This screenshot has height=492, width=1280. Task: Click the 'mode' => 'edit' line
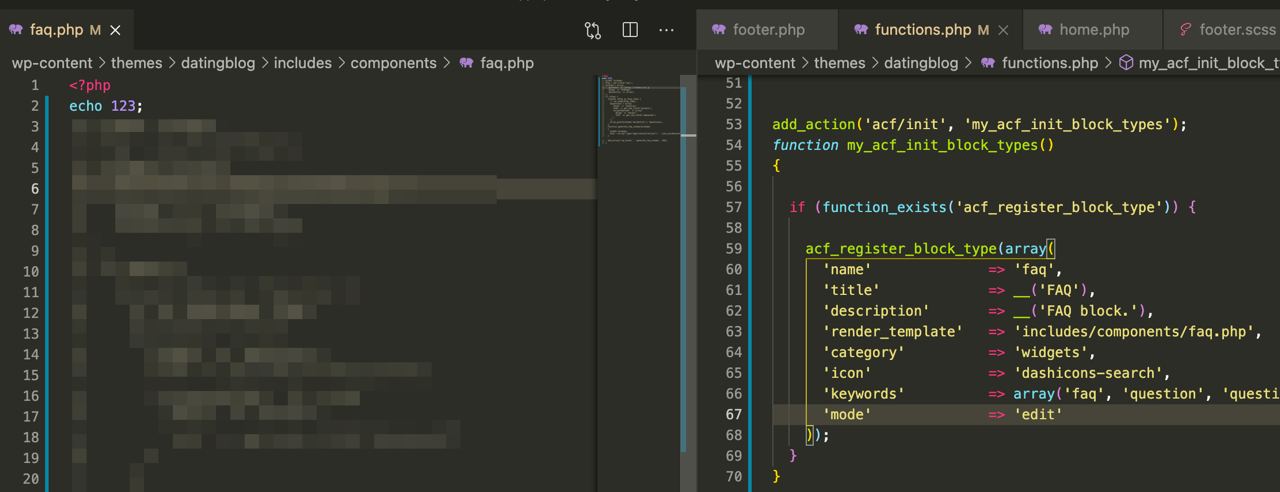click(942, 414)
